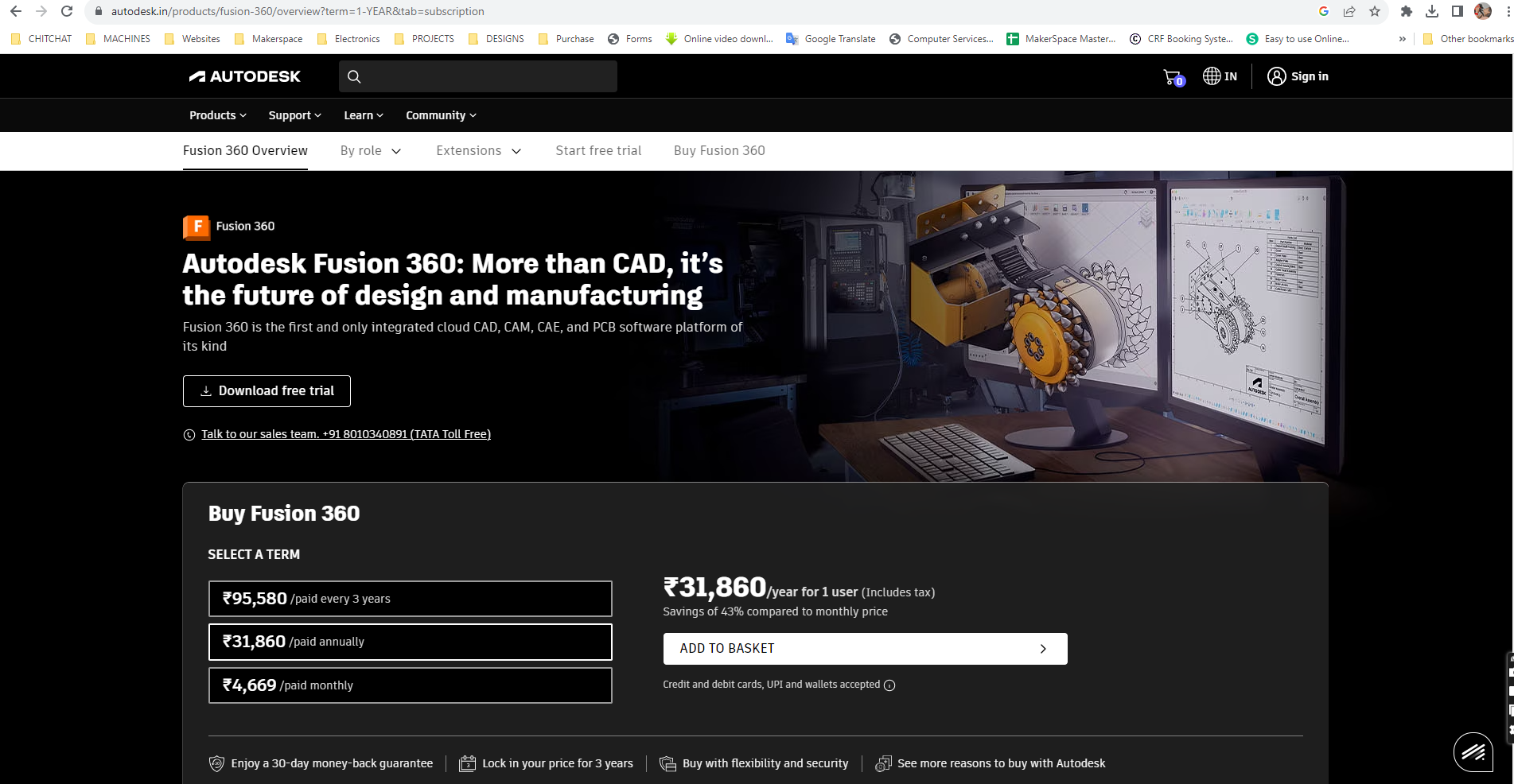Click the browser address bar URL

point(298,11)
